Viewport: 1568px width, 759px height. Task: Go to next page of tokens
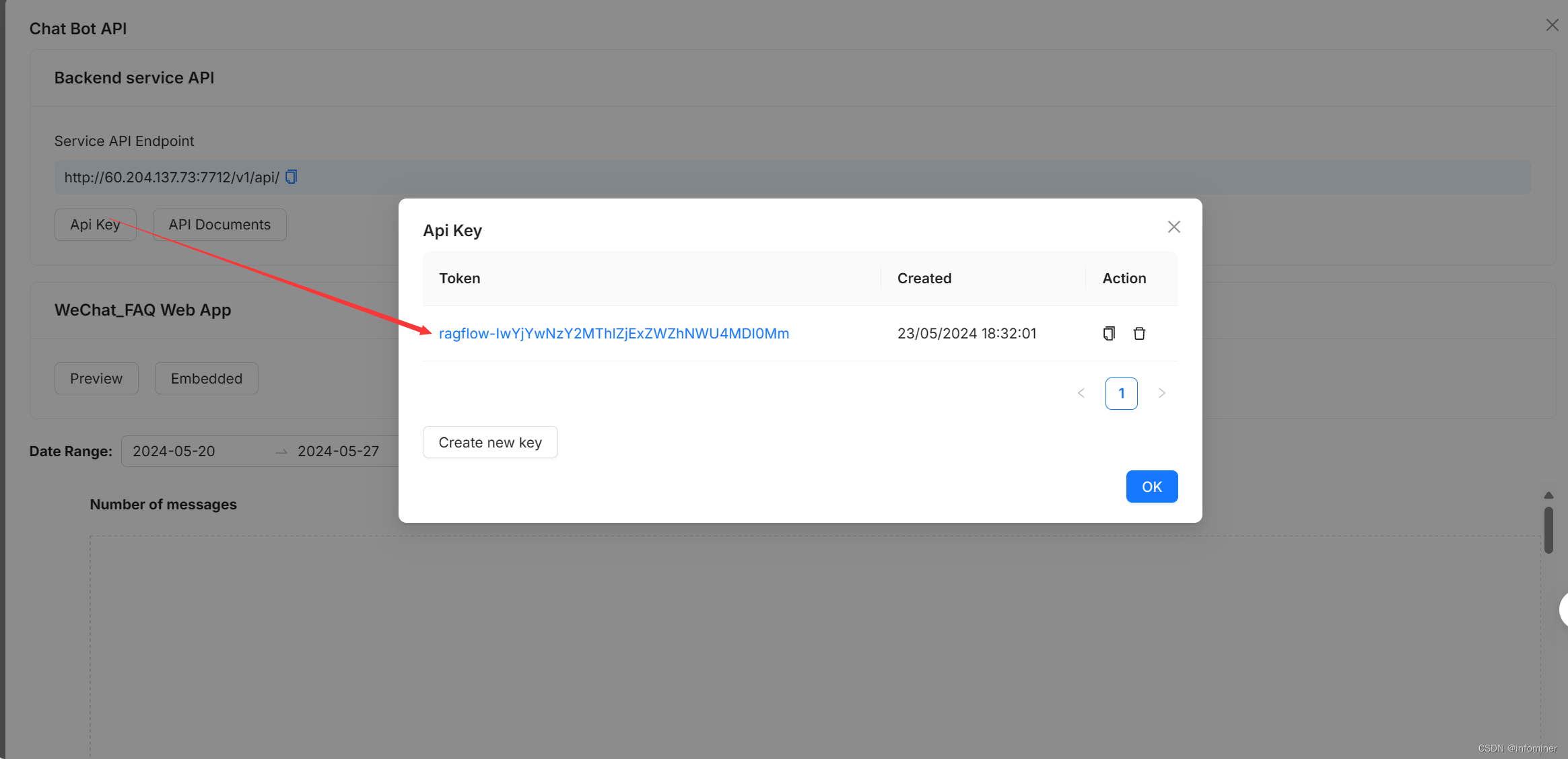1161,393
